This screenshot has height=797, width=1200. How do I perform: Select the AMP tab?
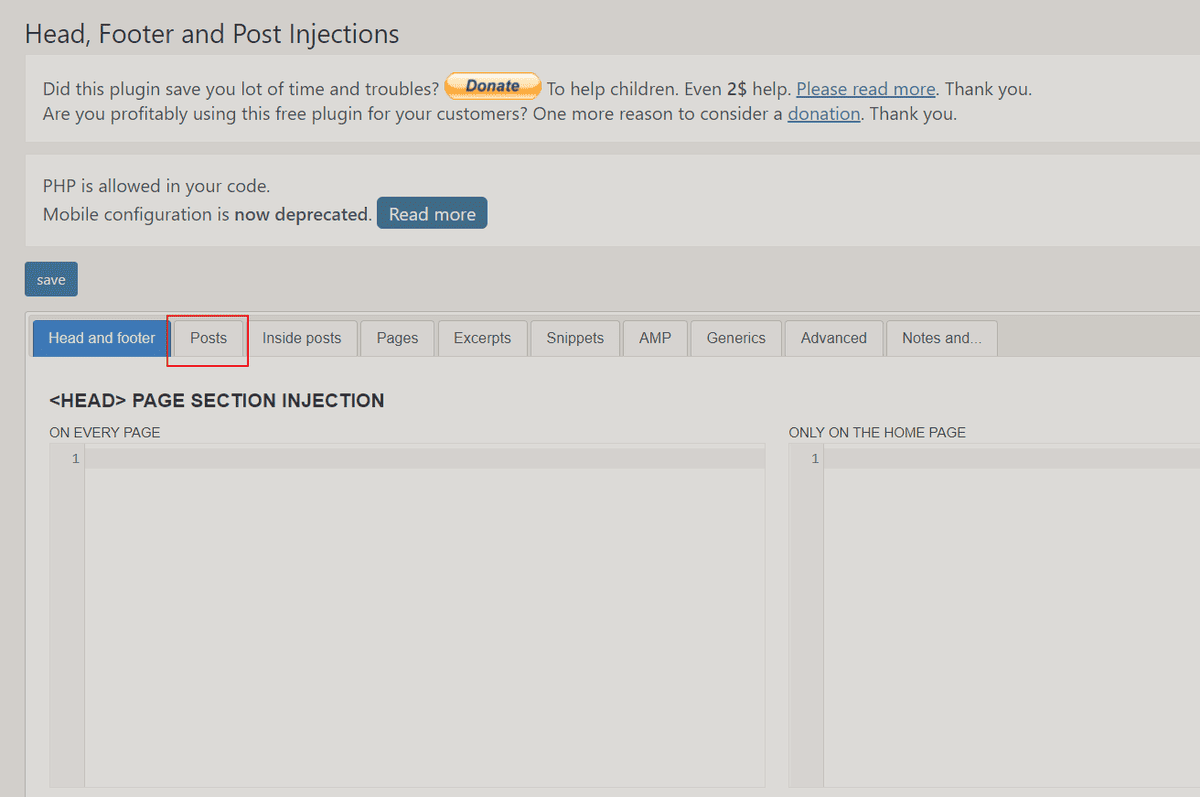point(655,338)
